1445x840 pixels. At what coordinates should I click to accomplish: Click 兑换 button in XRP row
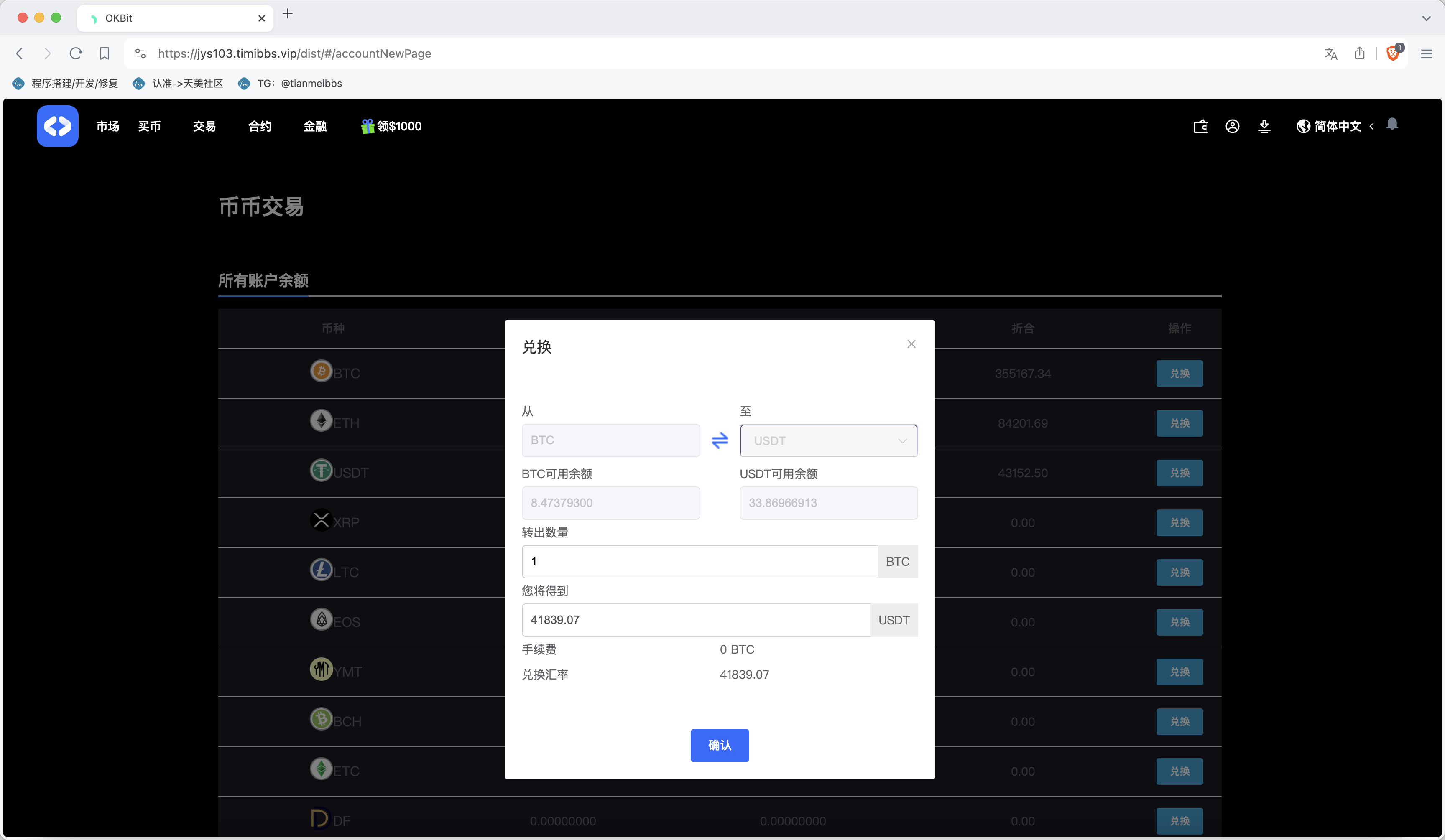[1179, 522]
